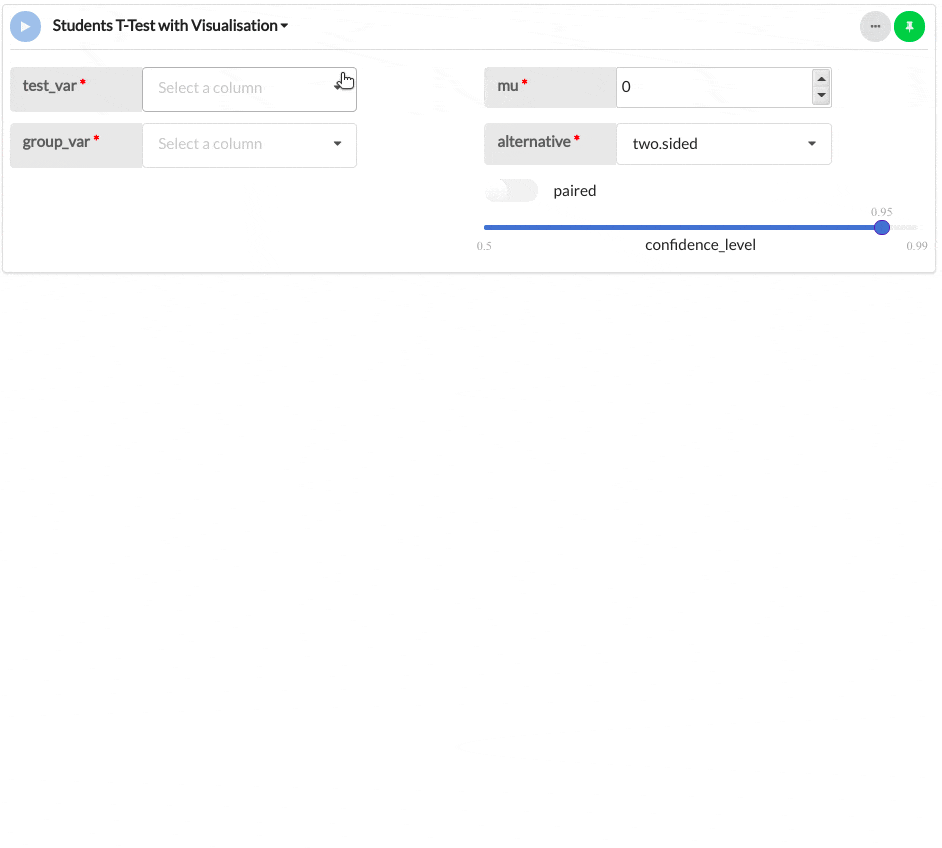
Task: Decrement mu with the down arrow
Action: pyautogui.click(x=821, y=95)
